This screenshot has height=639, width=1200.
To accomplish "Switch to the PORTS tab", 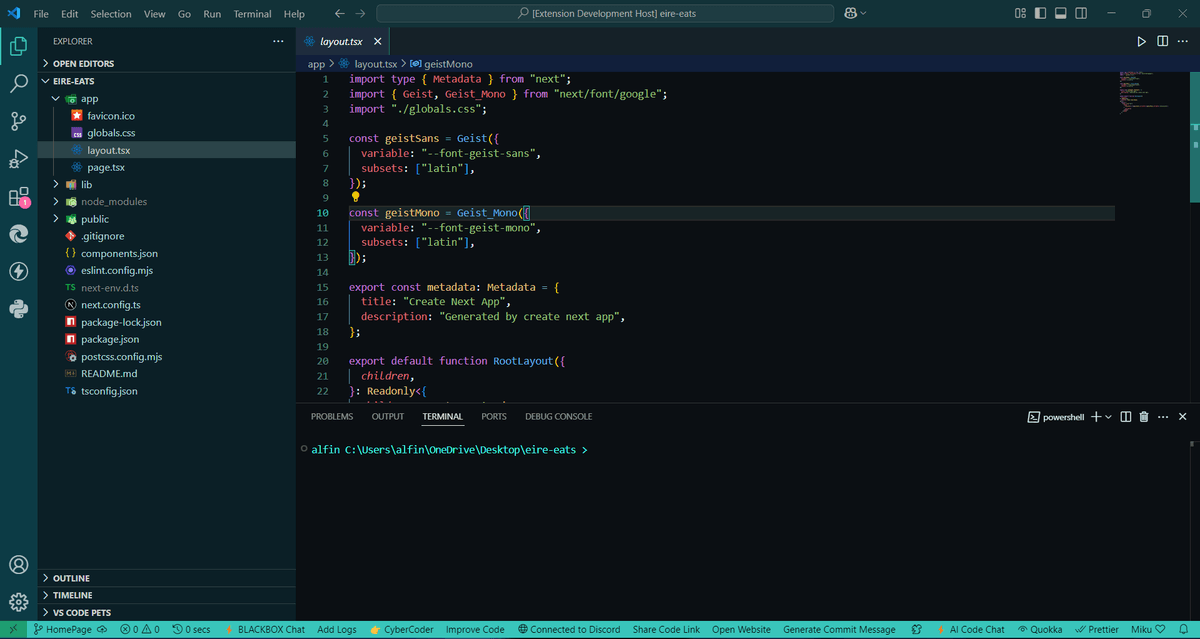I will pos(494,417).
